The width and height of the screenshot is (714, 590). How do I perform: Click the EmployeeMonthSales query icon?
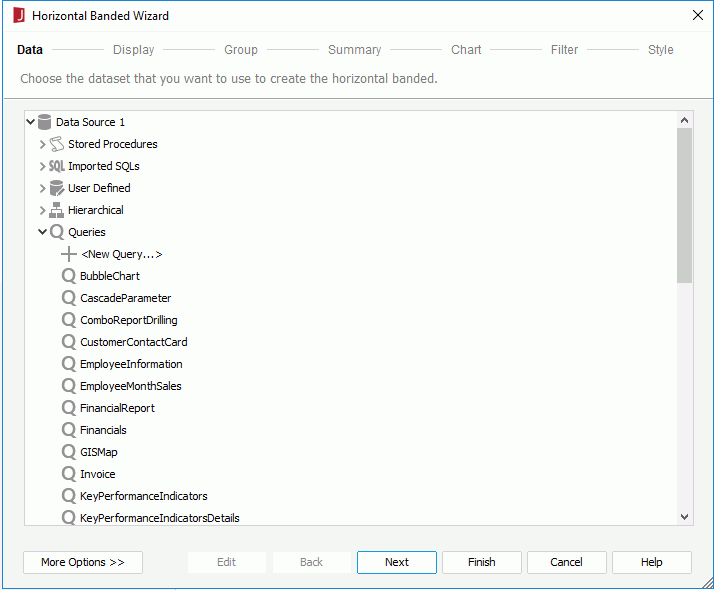[x=69, y=386]
